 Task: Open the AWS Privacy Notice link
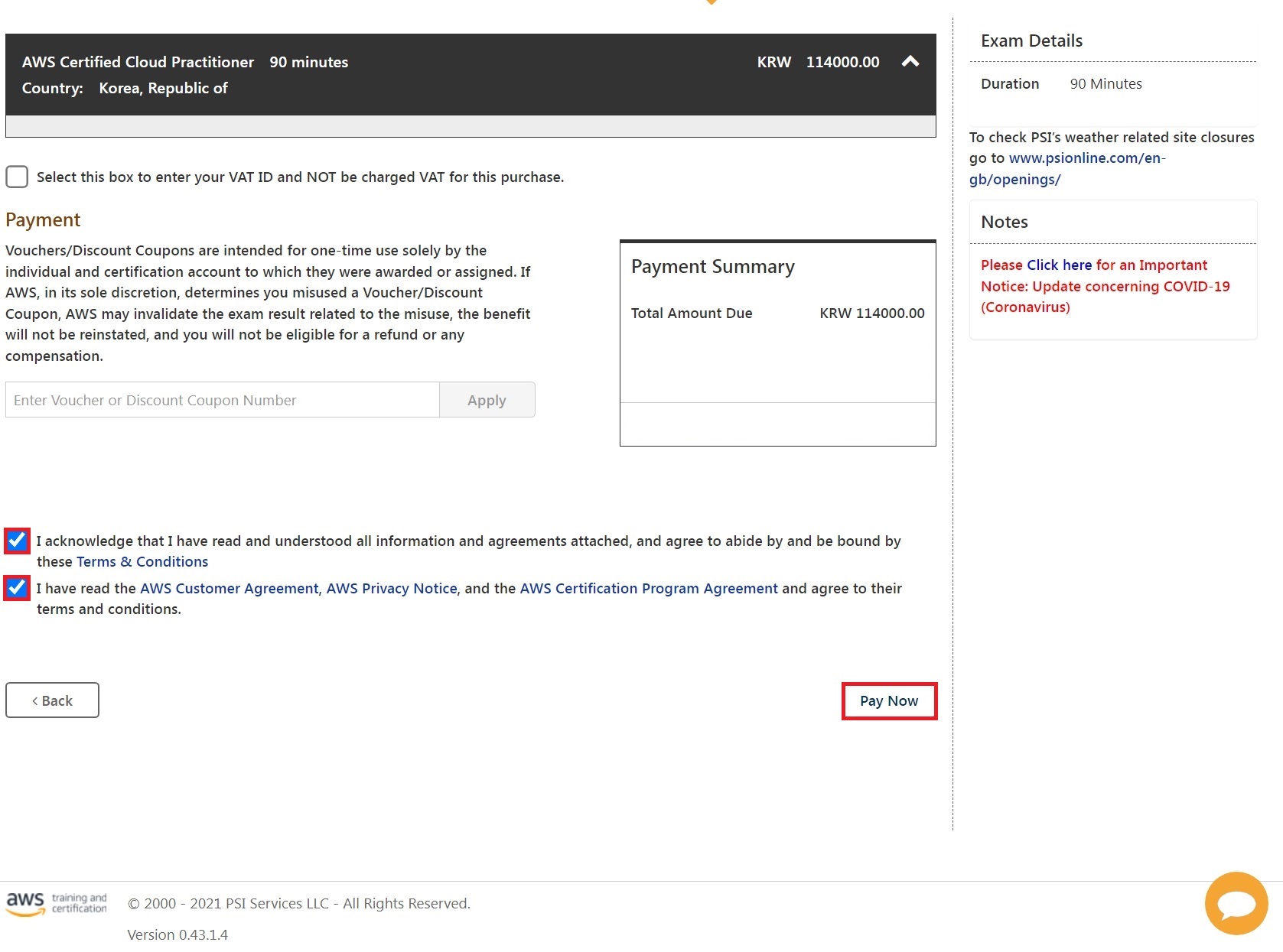pyautogui.click(x=392, y=589)
